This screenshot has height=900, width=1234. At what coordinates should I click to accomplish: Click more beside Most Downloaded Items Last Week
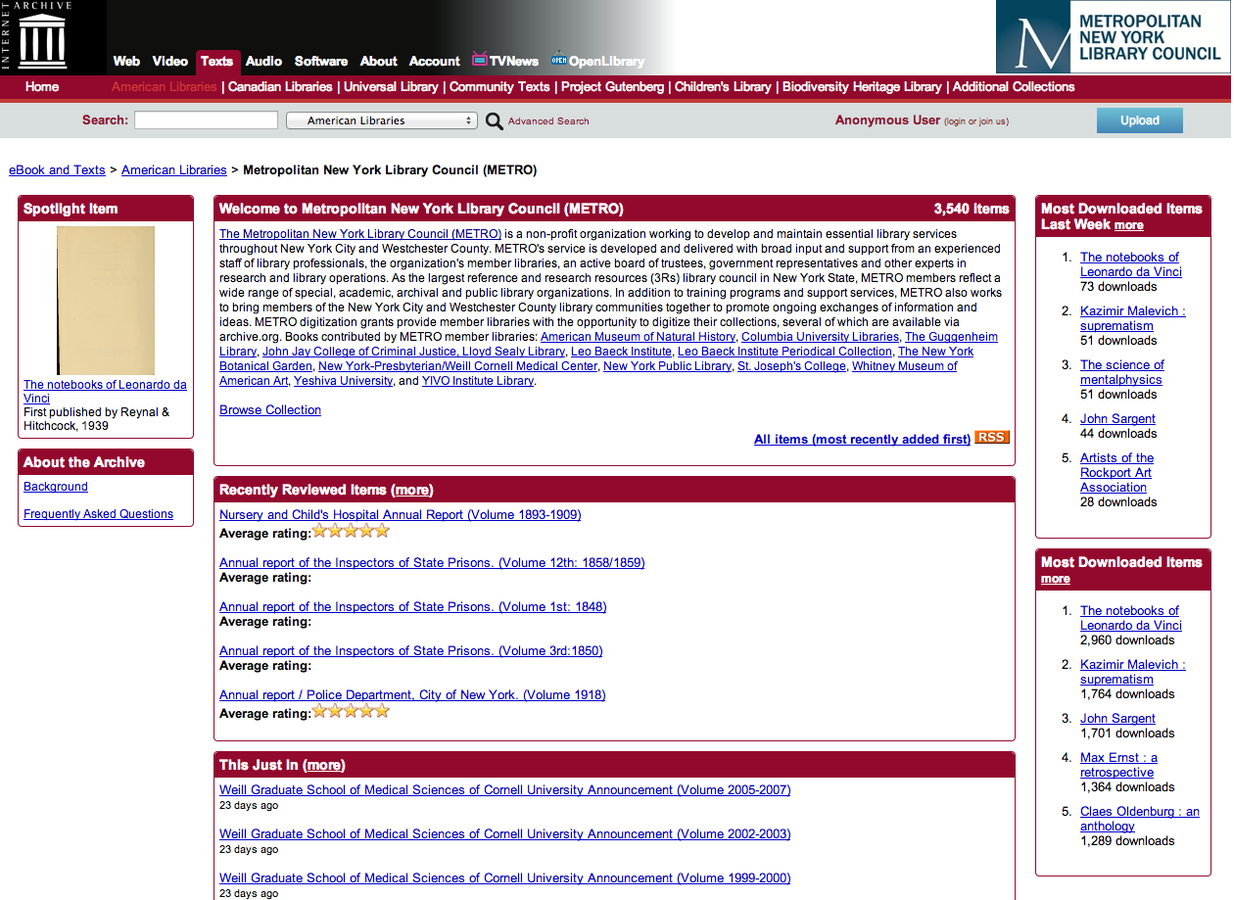pyautogui.click(x=1129, y=225)
